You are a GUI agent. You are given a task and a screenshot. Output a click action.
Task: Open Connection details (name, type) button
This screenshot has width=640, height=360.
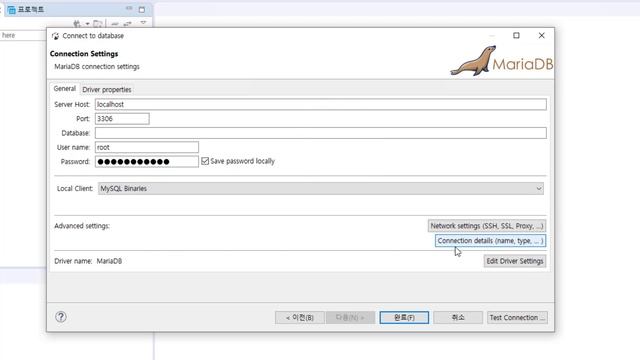[490, 241]
